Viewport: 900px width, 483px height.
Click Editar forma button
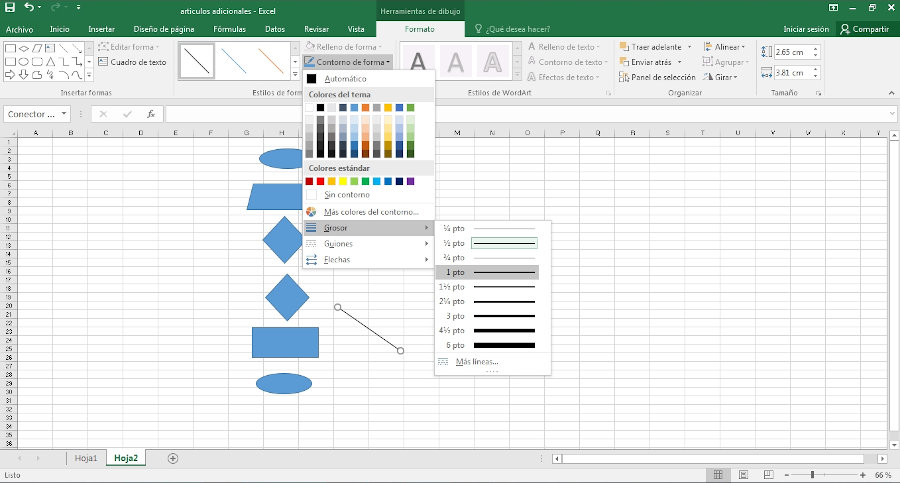click(129, 47)
